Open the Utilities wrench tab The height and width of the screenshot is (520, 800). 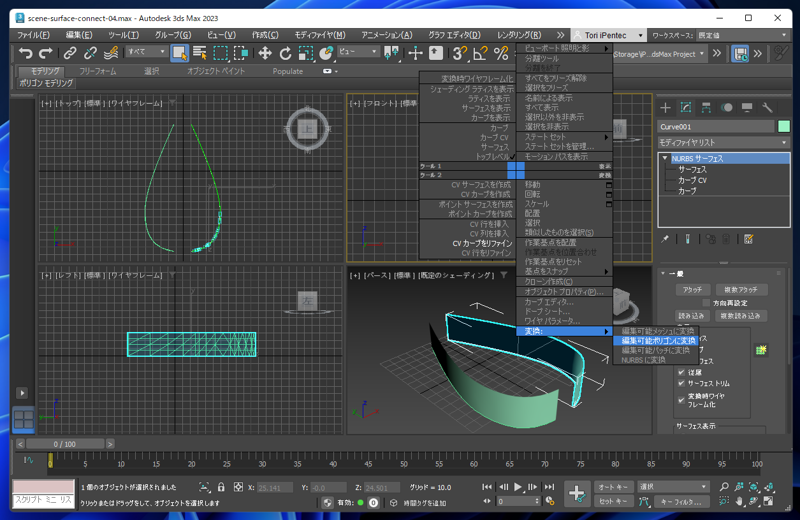(x=767, y=107)
